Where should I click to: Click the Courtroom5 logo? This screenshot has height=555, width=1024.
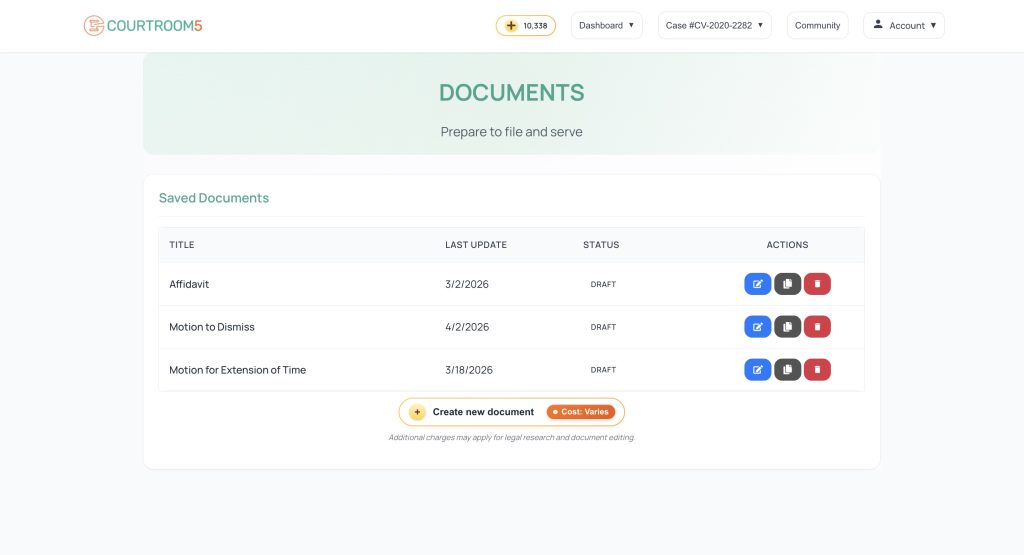coord(143,25)
